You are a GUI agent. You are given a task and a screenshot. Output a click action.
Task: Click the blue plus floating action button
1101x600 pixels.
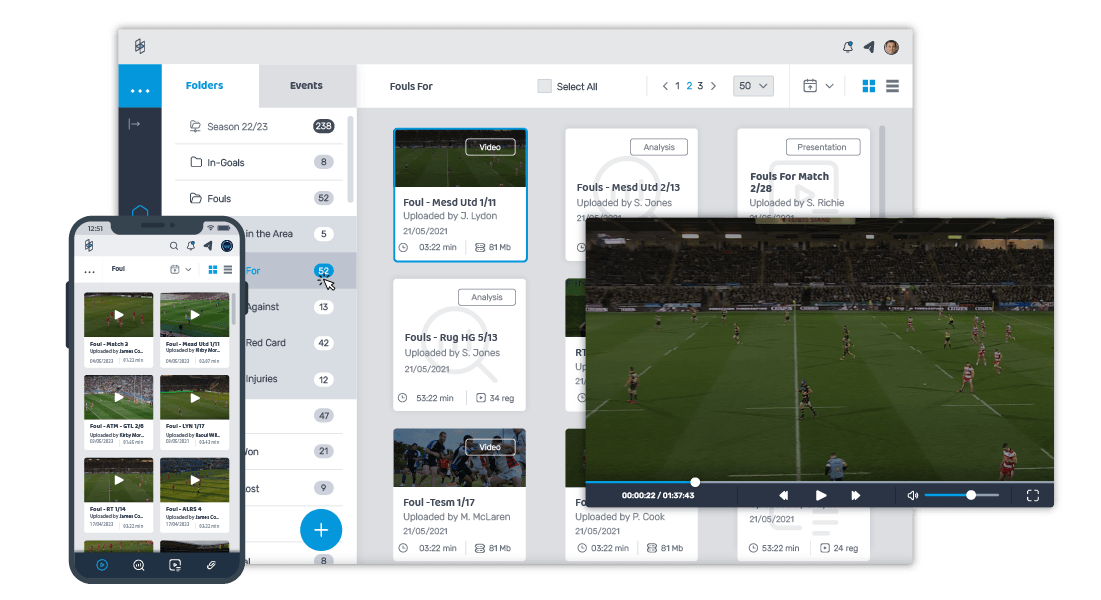point(321,530)
